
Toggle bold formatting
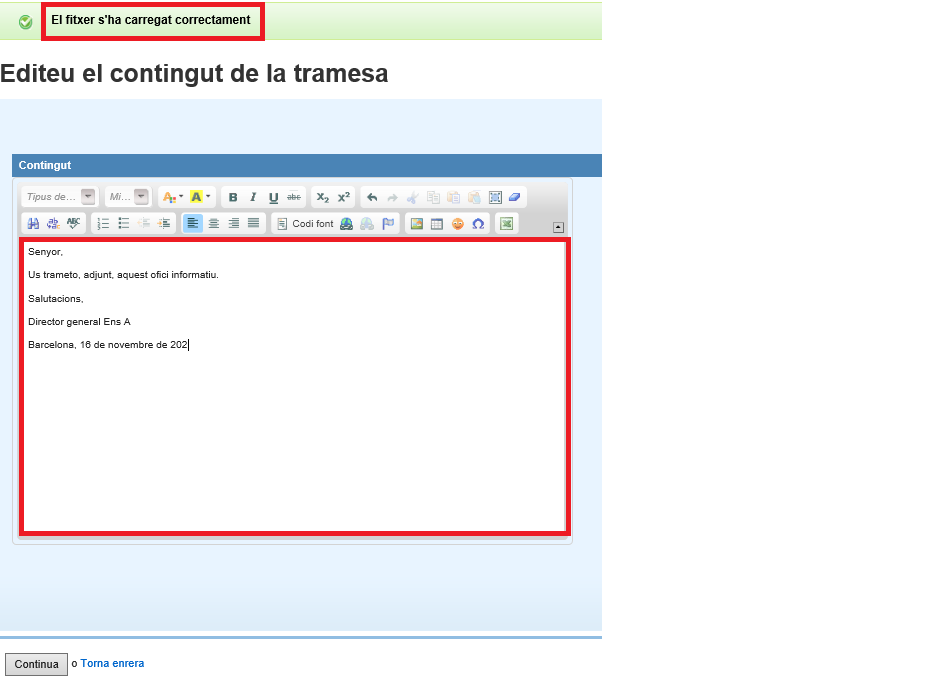tap(233, 198)
